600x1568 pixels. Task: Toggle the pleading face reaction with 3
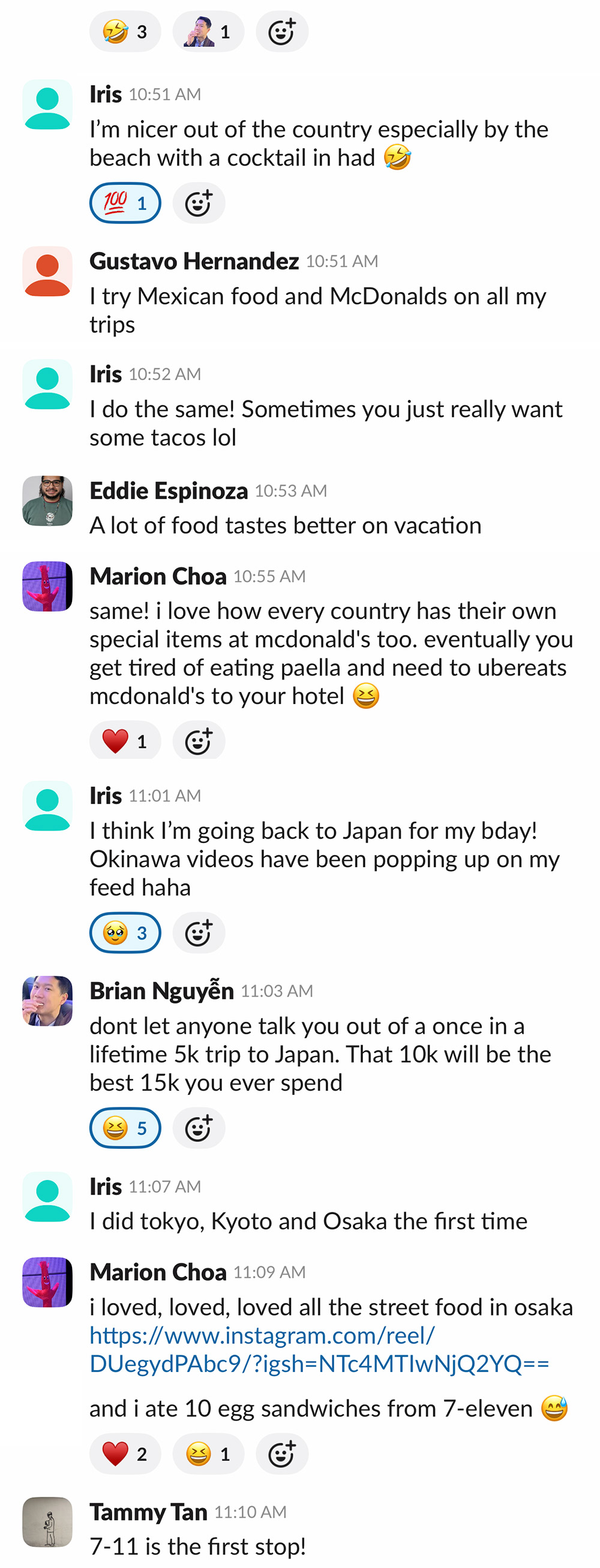(x=125, y=932)
